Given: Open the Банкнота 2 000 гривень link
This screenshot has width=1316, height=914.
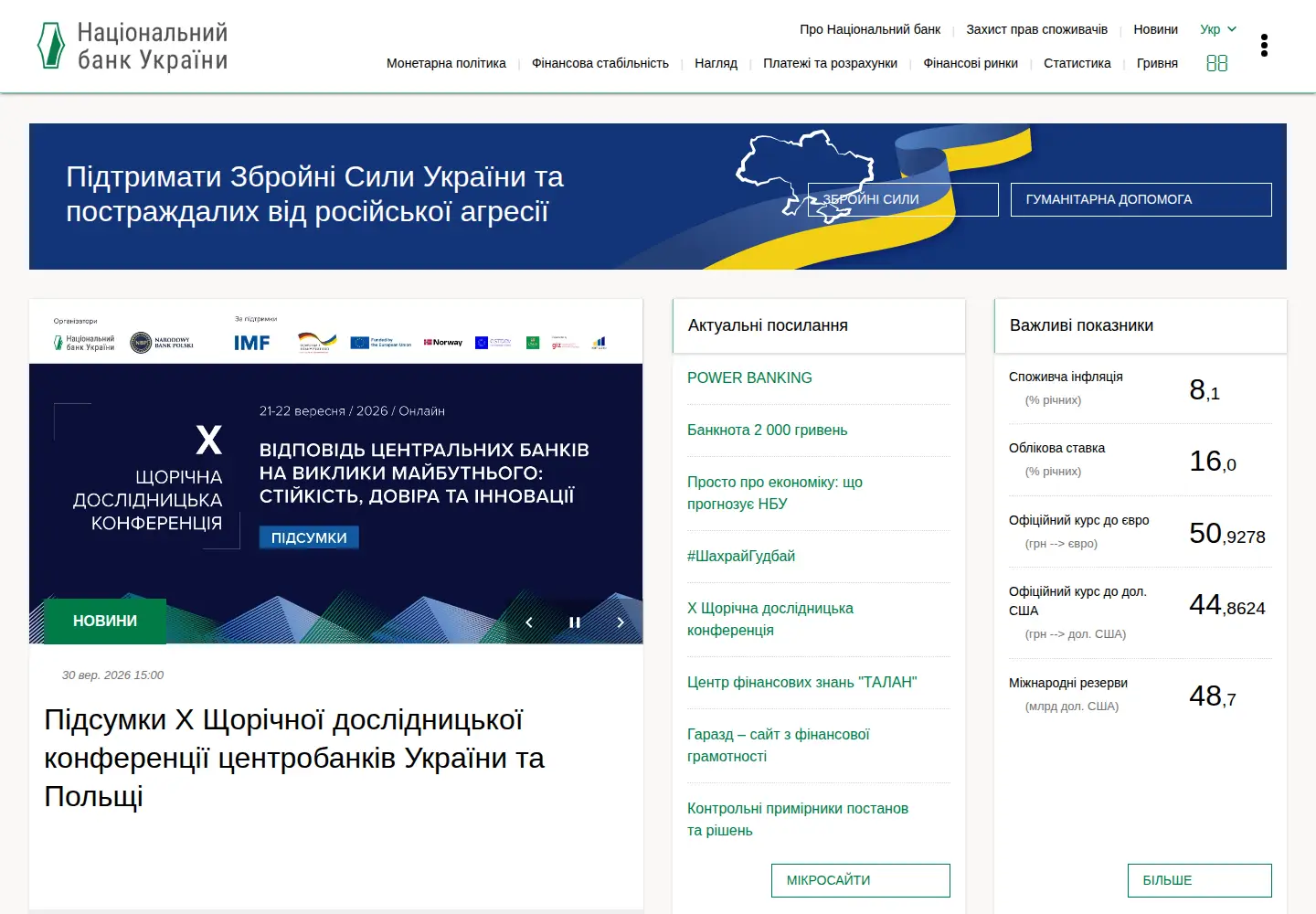Looking at the screenshot, I should [767, 430].
